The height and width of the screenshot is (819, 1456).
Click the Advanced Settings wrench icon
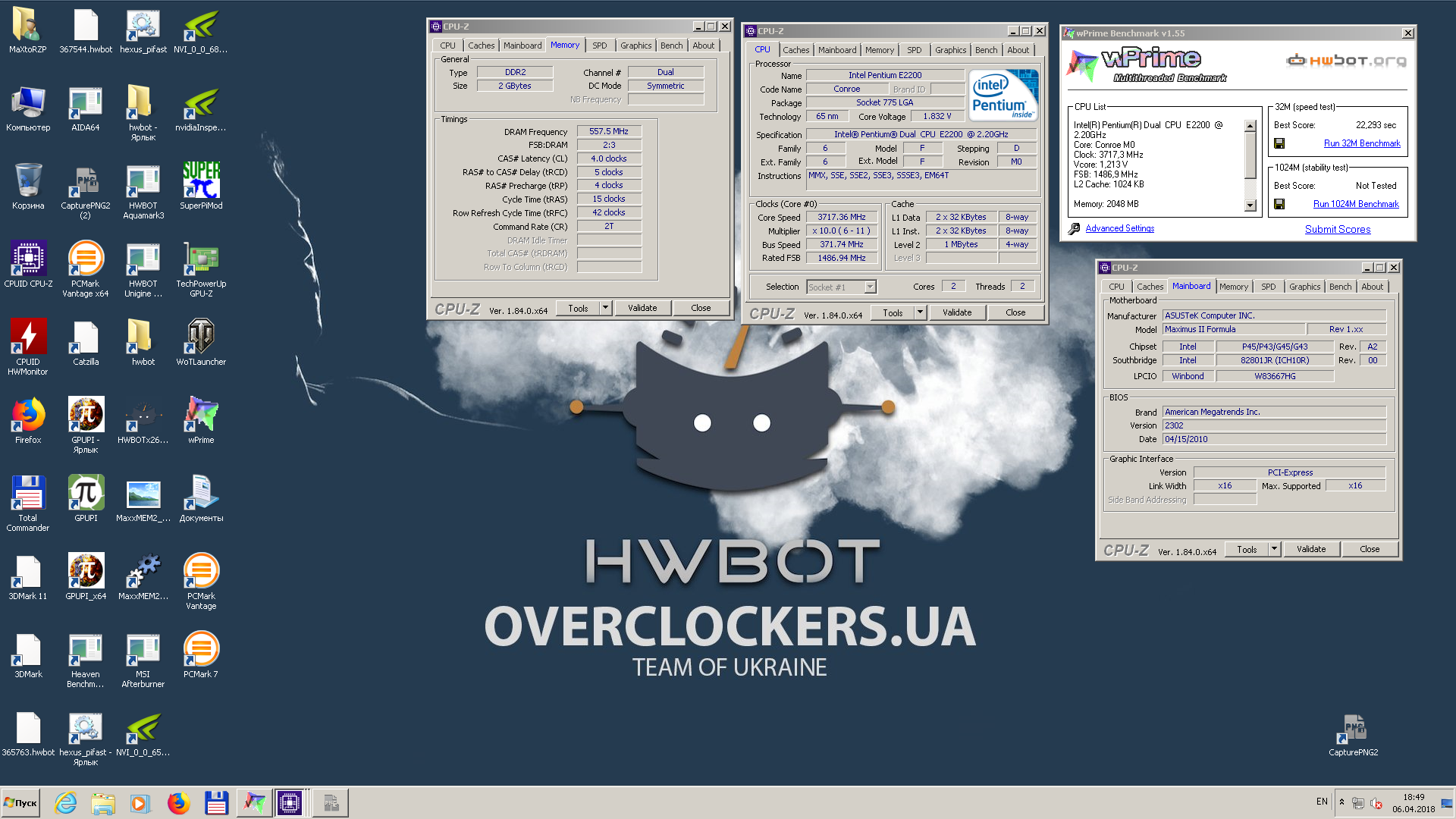[1075, 228]
